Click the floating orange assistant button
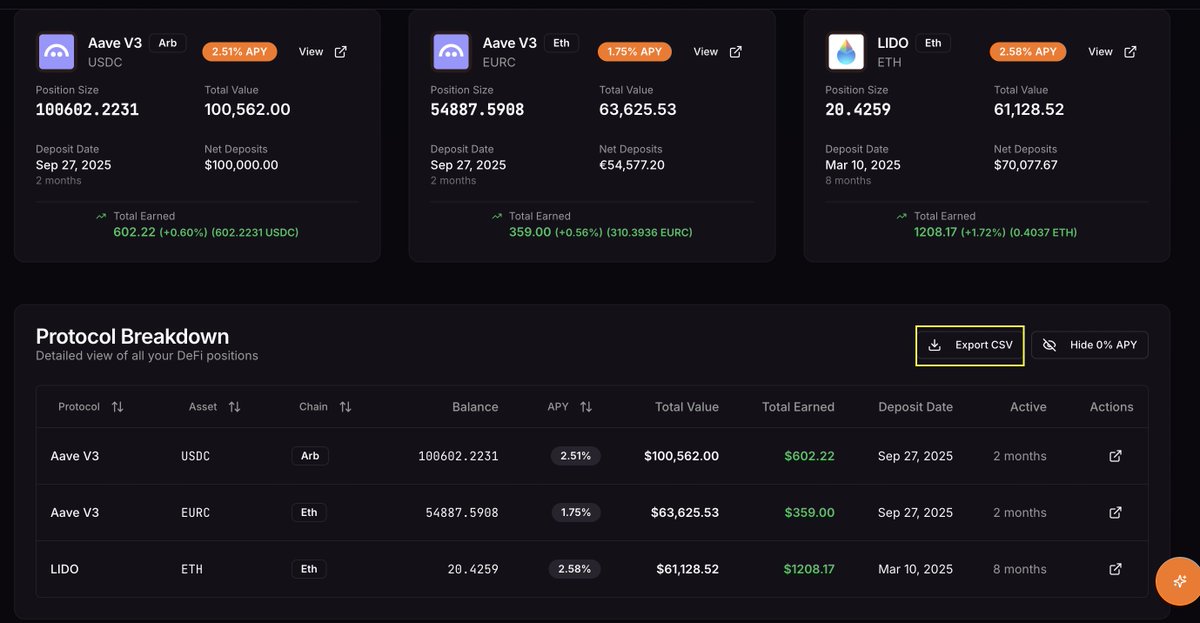The height and width of the screenshot is (623, 1200). 1177,581
